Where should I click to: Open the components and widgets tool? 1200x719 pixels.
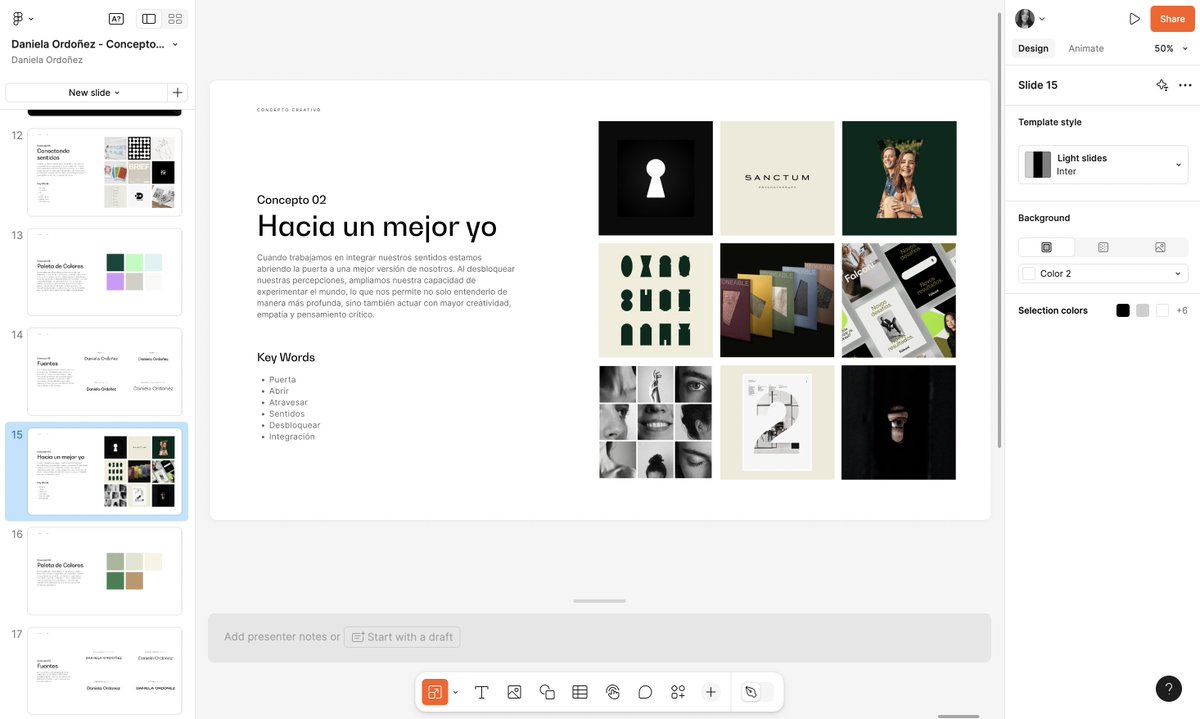tap(678, 692)
